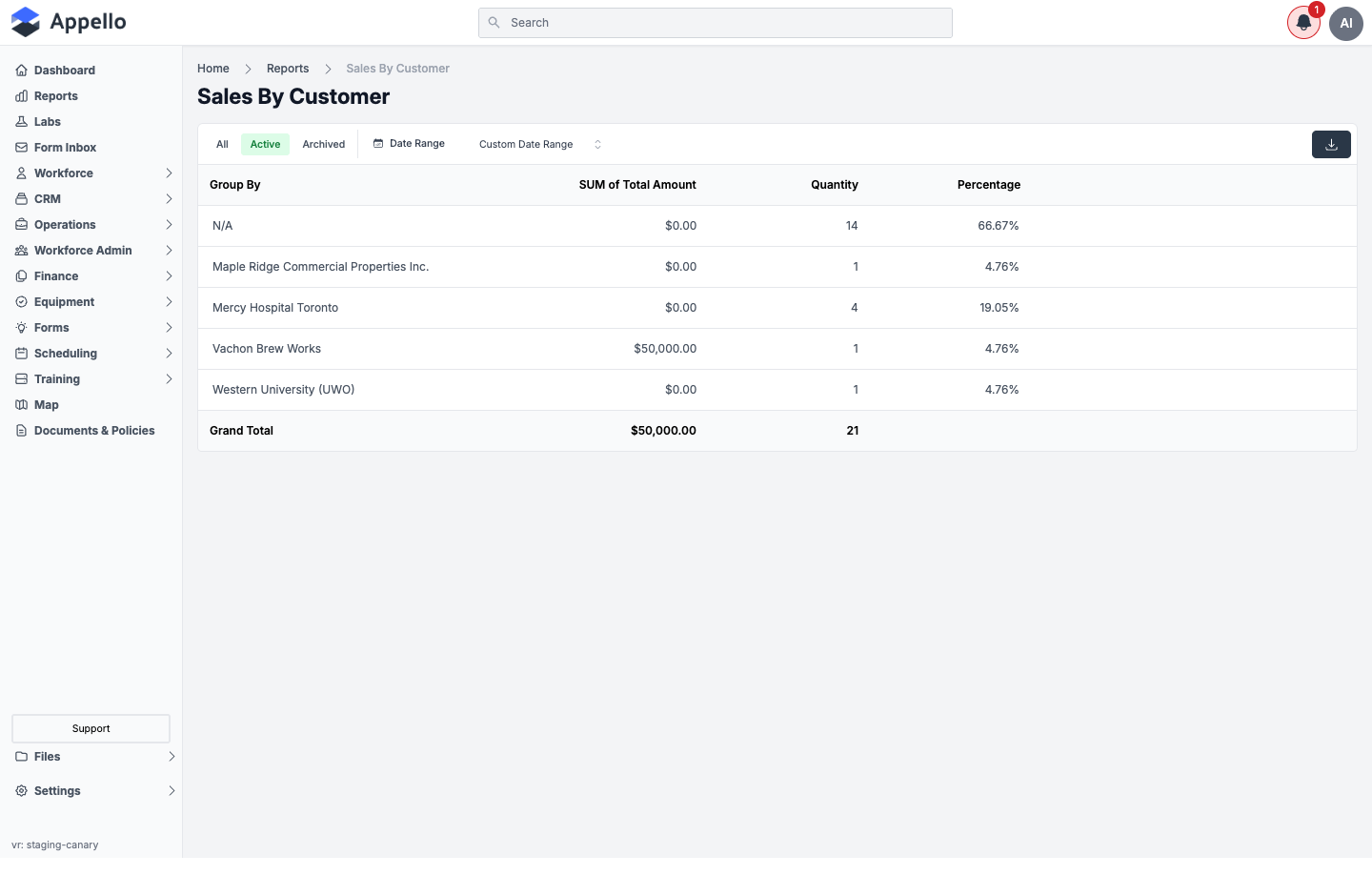Image resolution: width=1372 pixels, height=875 pixels.
Task: Open the Custom Date Range dropdown
Action: pyautogui.click(x=540, y=145)
